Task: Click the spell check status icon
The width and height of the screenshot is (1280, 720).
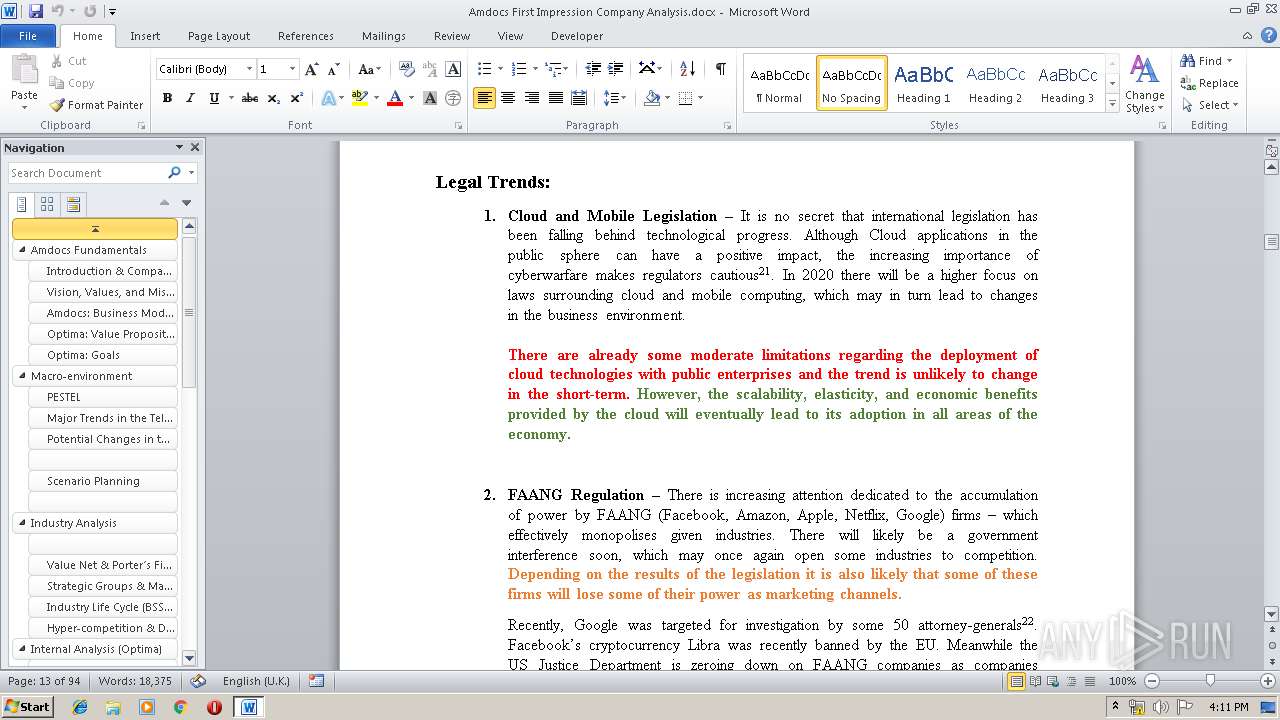Action: (198, 681)
